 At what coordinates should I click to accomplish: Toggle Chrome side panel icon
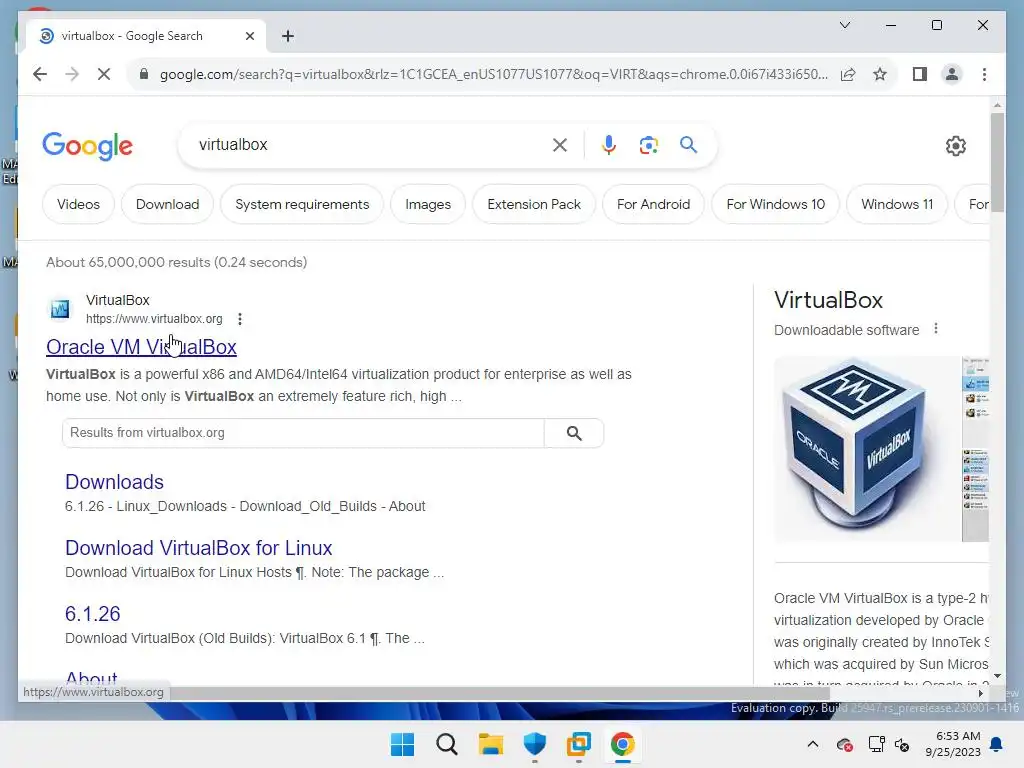pyautogui.click(x=920, y=74)
